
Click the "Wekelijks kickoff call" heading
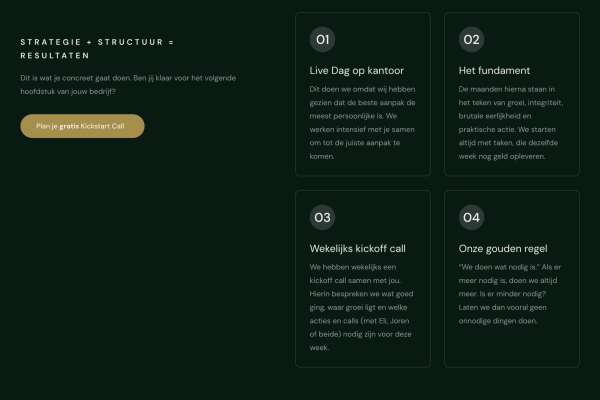[358, 248]
